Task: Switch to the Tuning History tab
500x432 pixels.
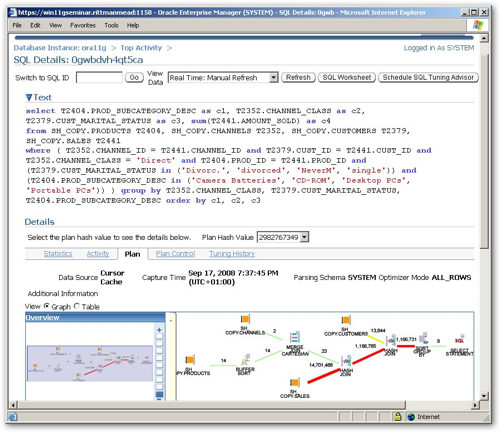Action: (232, 254)
